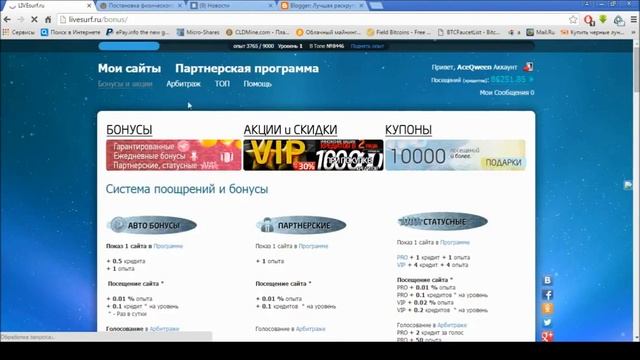This screenshot has width=640, height=360.
Task: Open the red guaranteed bonuses banner
Action: tap(173, 155)
